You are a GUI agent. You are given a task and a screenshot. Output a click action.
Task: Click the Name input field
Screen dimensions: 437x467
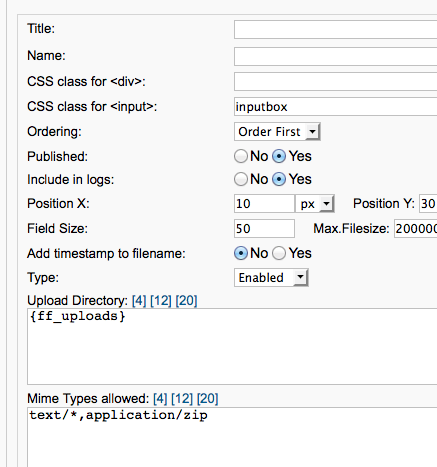click(335, 56)
